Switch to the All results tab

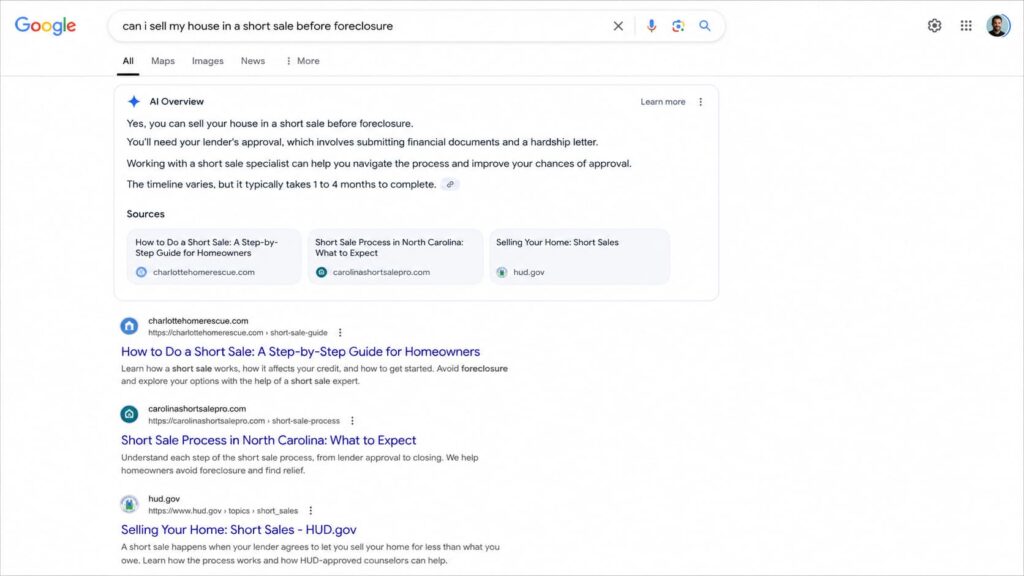[x=128, y=61]
